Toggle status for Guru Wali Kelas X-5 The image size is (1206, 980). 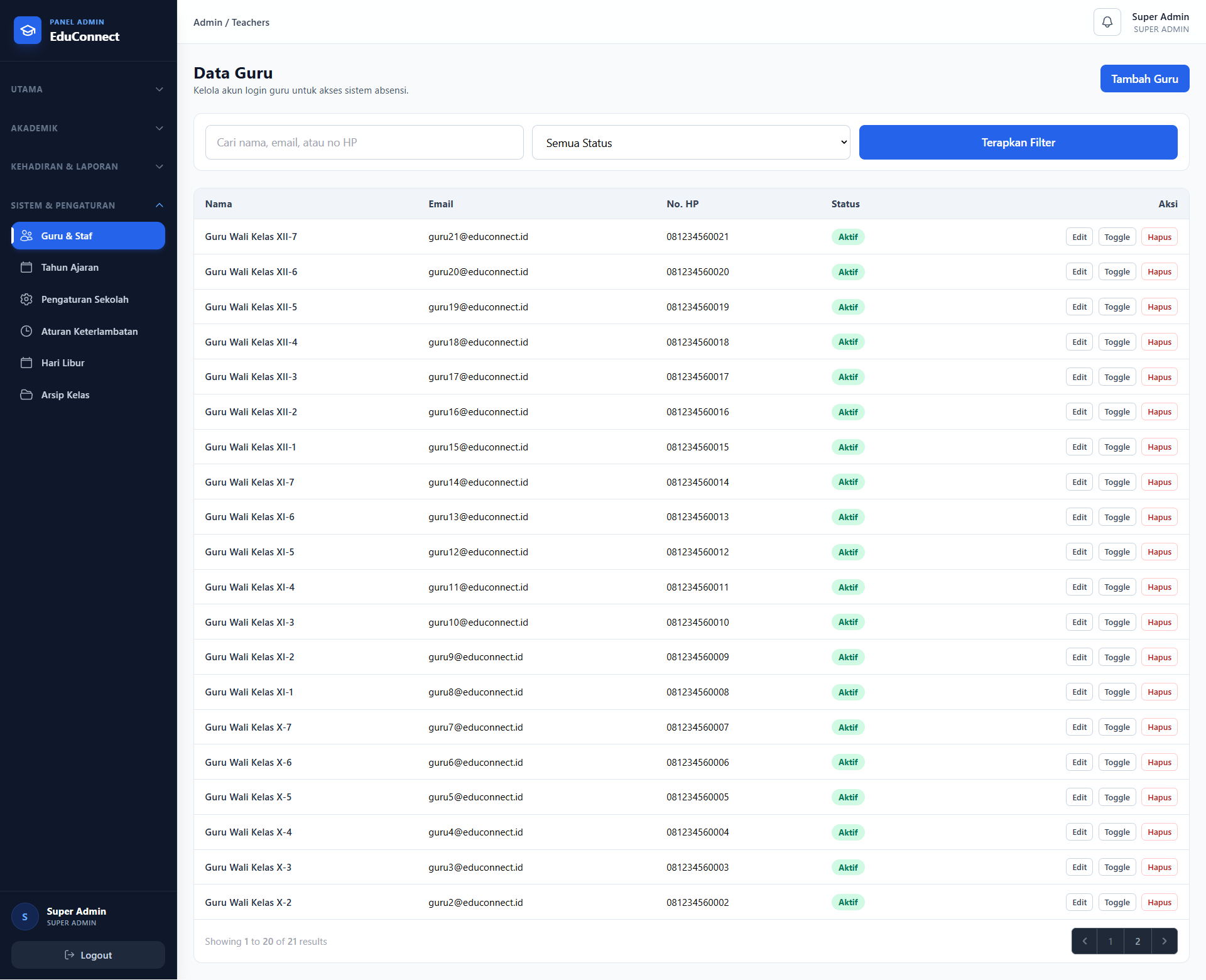click(1117, 797)
